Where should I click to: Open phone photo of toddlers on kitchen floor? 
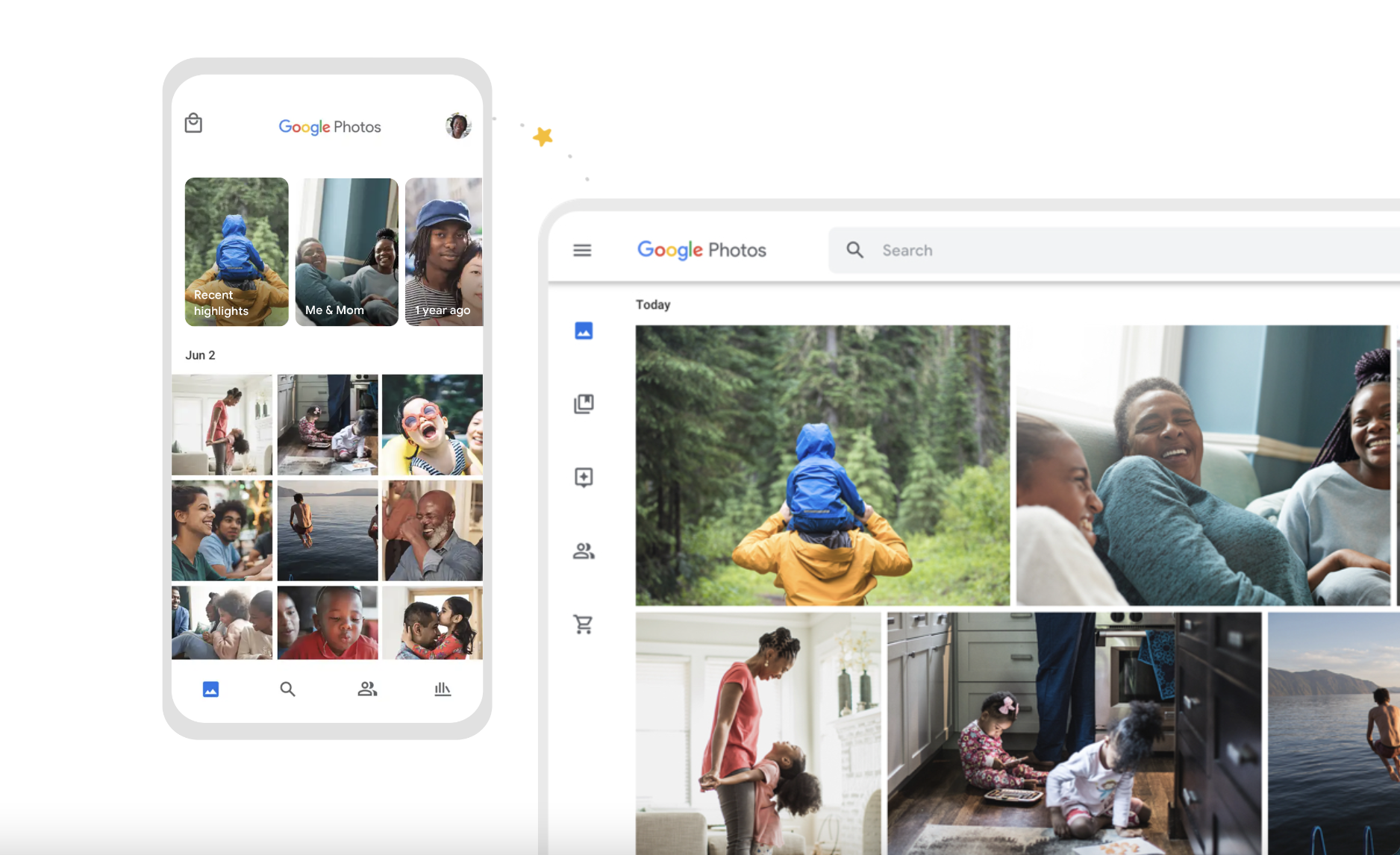328,425
